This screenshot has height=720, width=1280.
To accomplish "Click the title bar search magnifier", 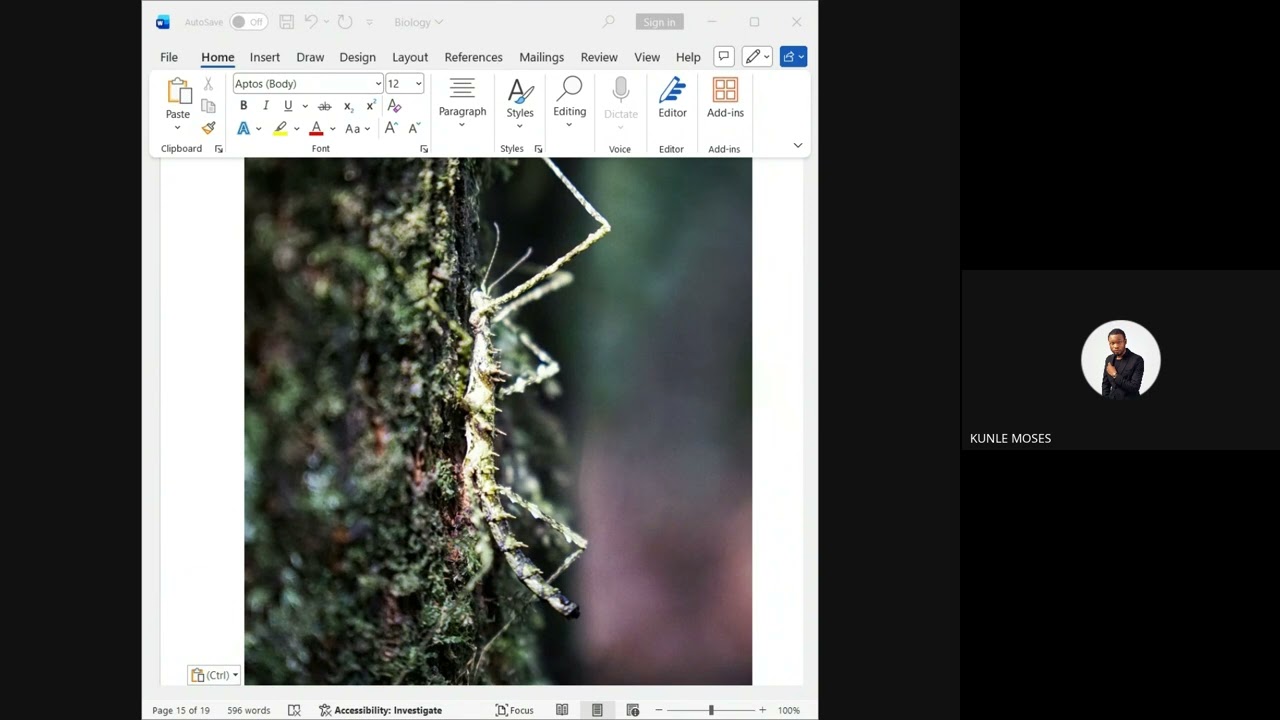I will coord(608,22).
